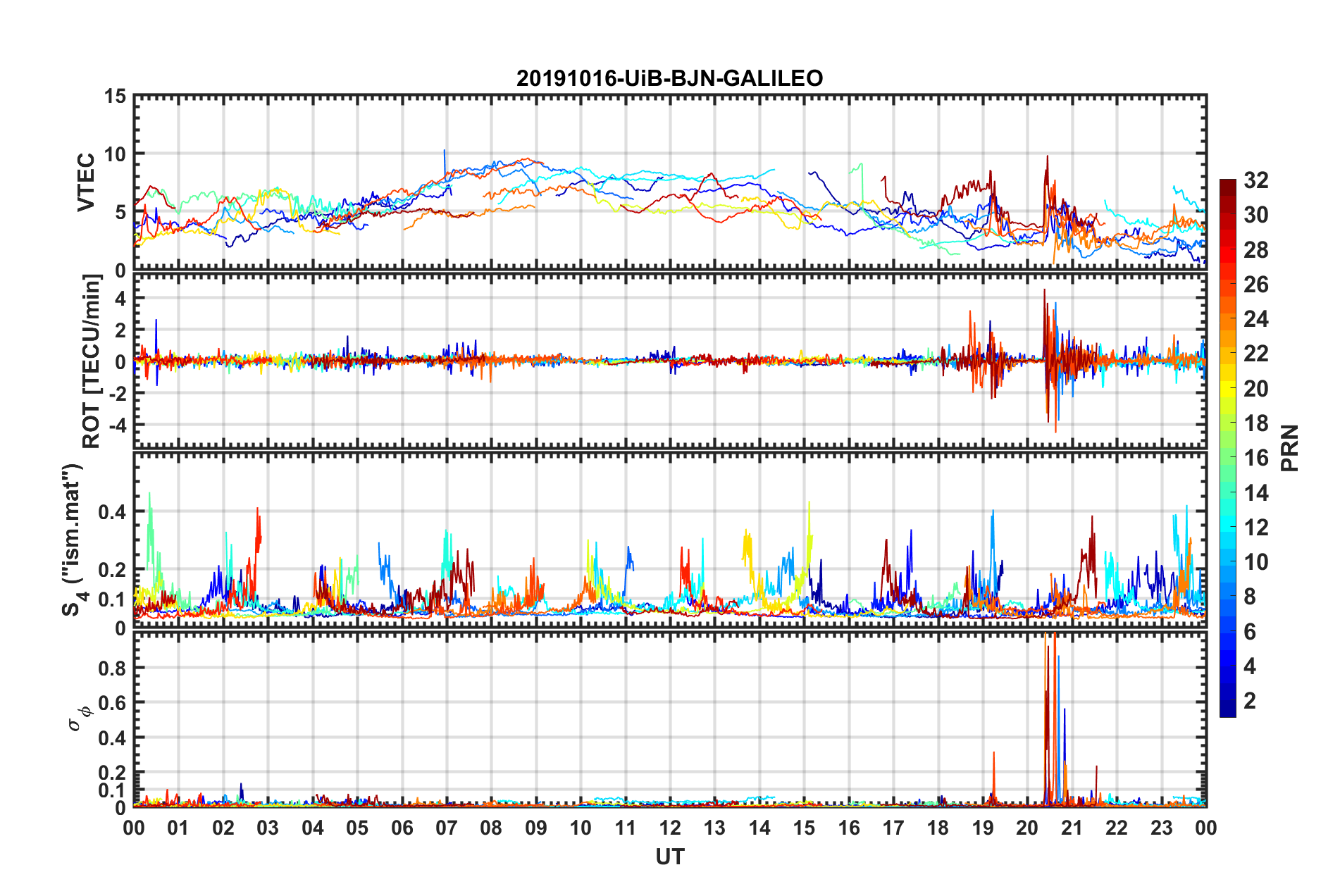Click sigma phi tick label 0.6
The width and height of the screenshot is (1340, 896).
(x=113, y=702)
